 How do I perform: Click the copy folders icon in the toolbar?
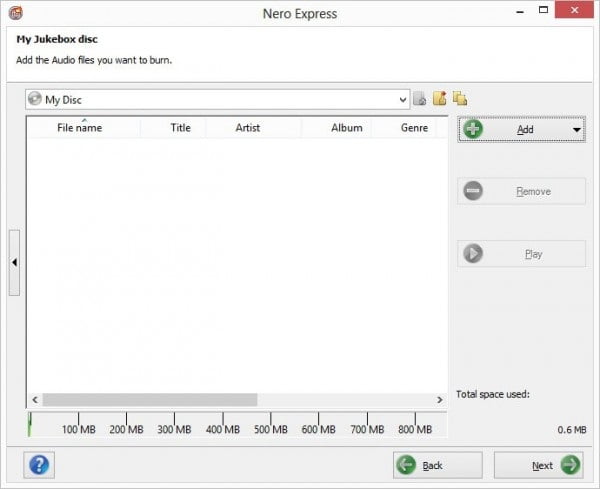click(460, 99)
